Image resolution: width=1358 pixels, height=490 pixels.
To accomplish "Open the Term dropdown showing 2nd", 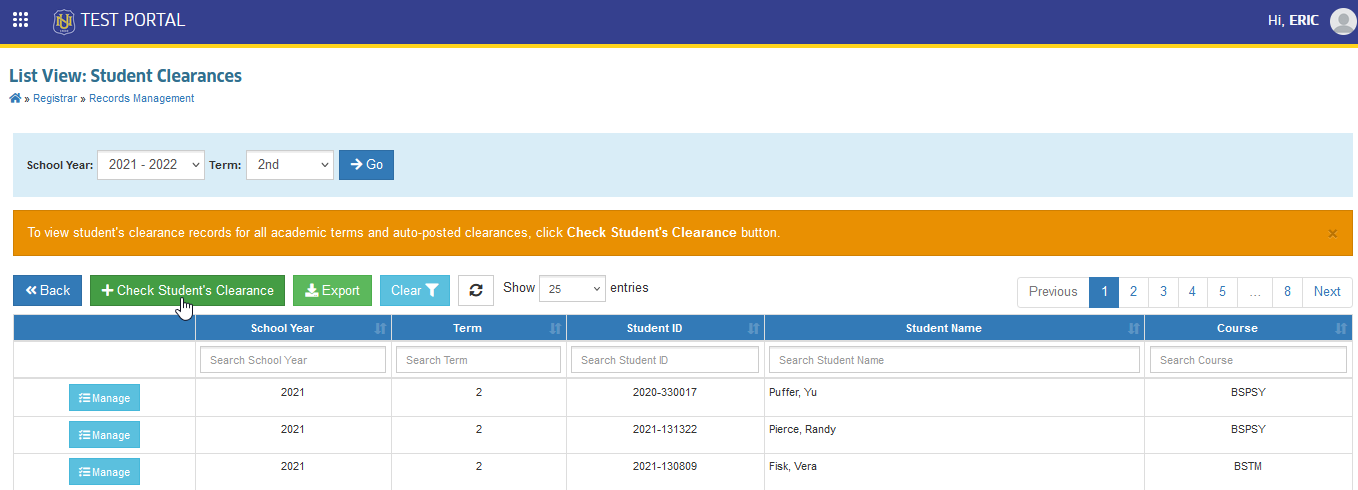I will coord(290,165).
